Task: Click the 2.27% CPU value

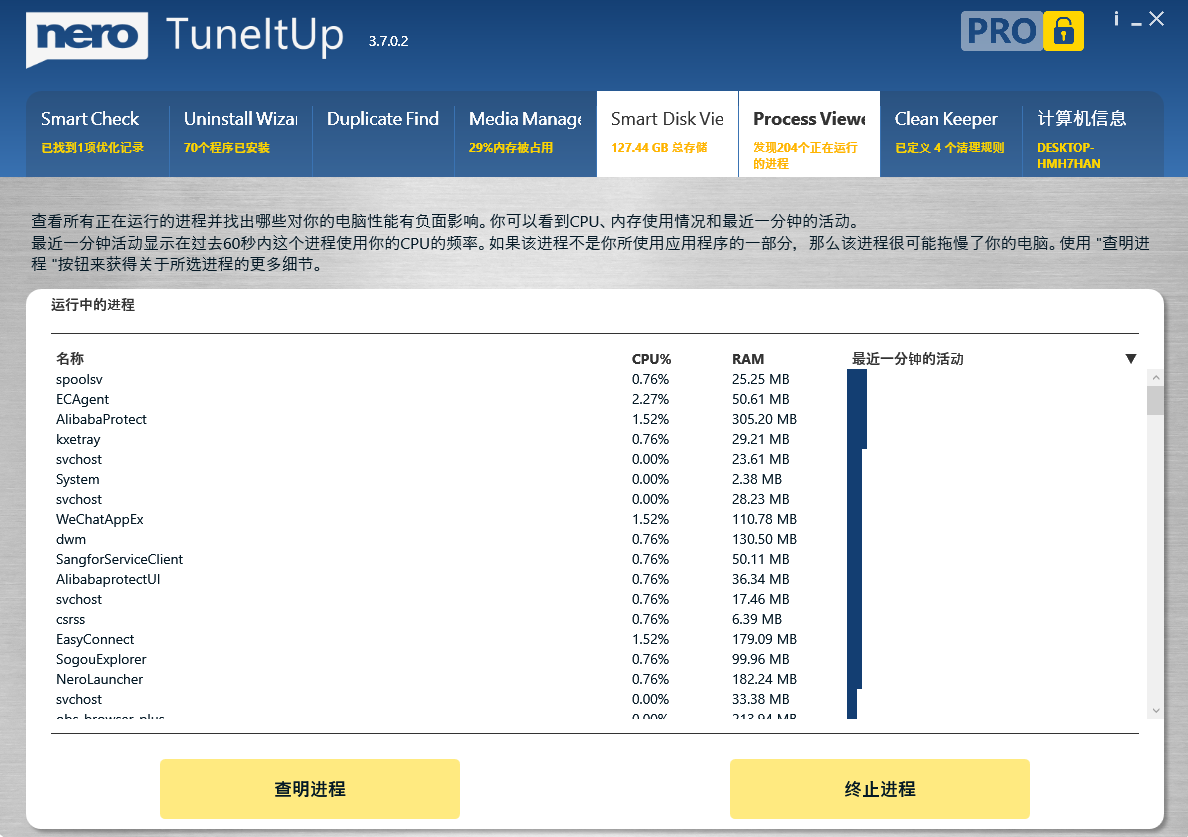Action: 650,399
